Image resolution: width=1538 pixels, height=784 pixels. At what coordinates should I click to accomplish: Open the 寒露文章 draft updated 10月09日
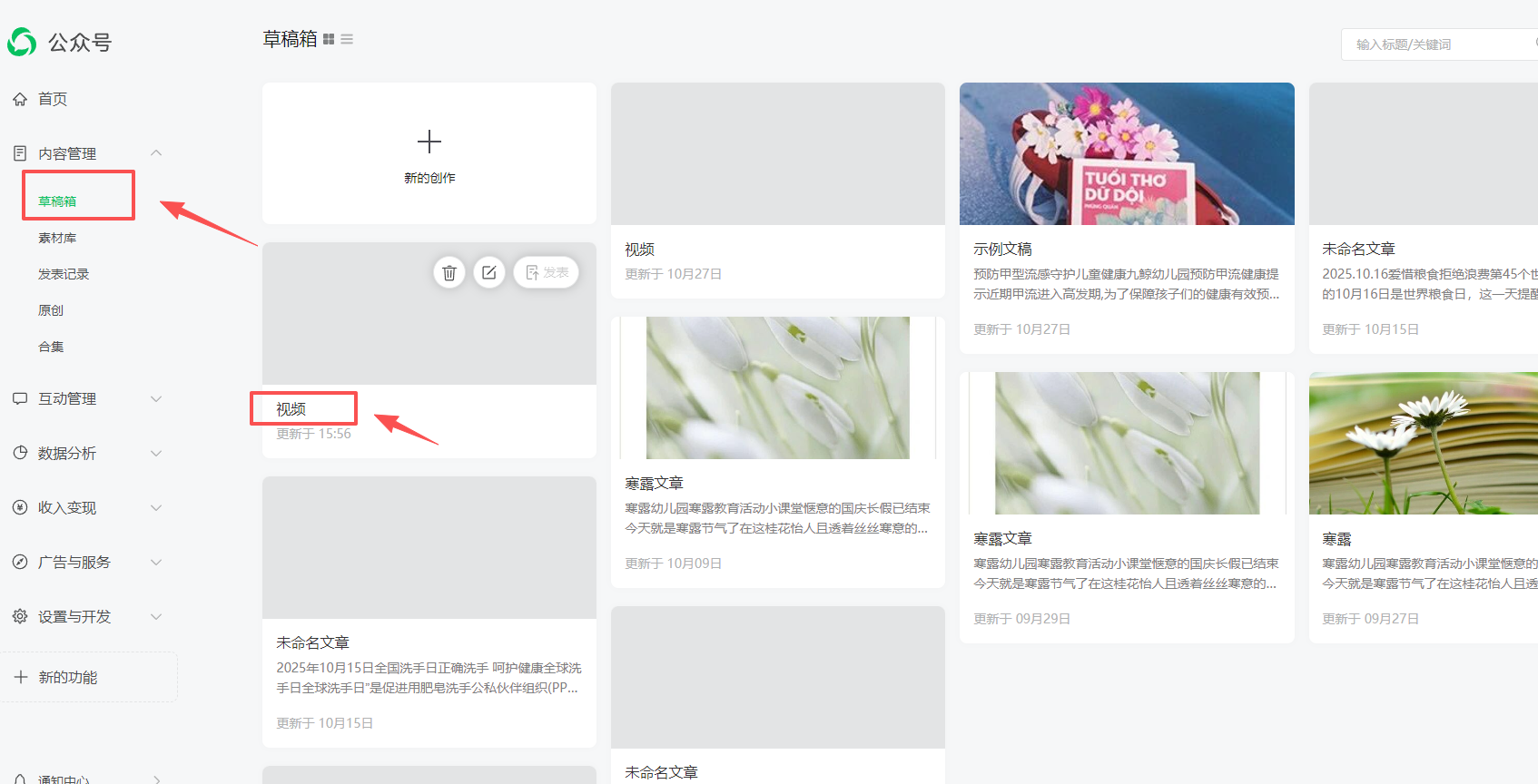[x=654, y=484]
